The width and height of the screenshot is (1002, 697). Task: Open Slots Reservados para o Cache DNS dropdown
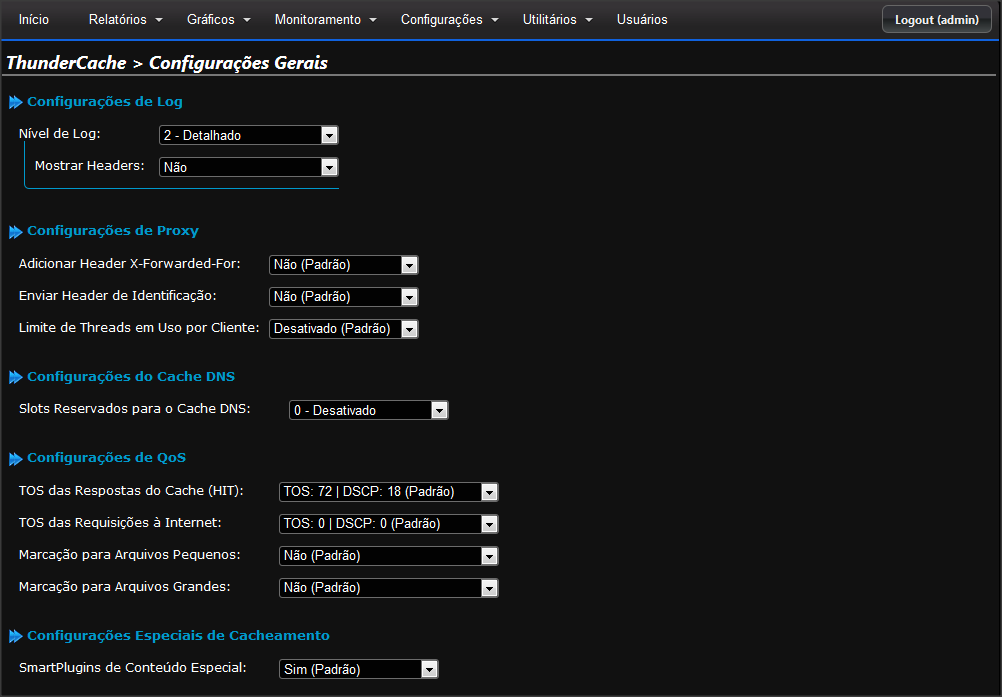(369, 410)
